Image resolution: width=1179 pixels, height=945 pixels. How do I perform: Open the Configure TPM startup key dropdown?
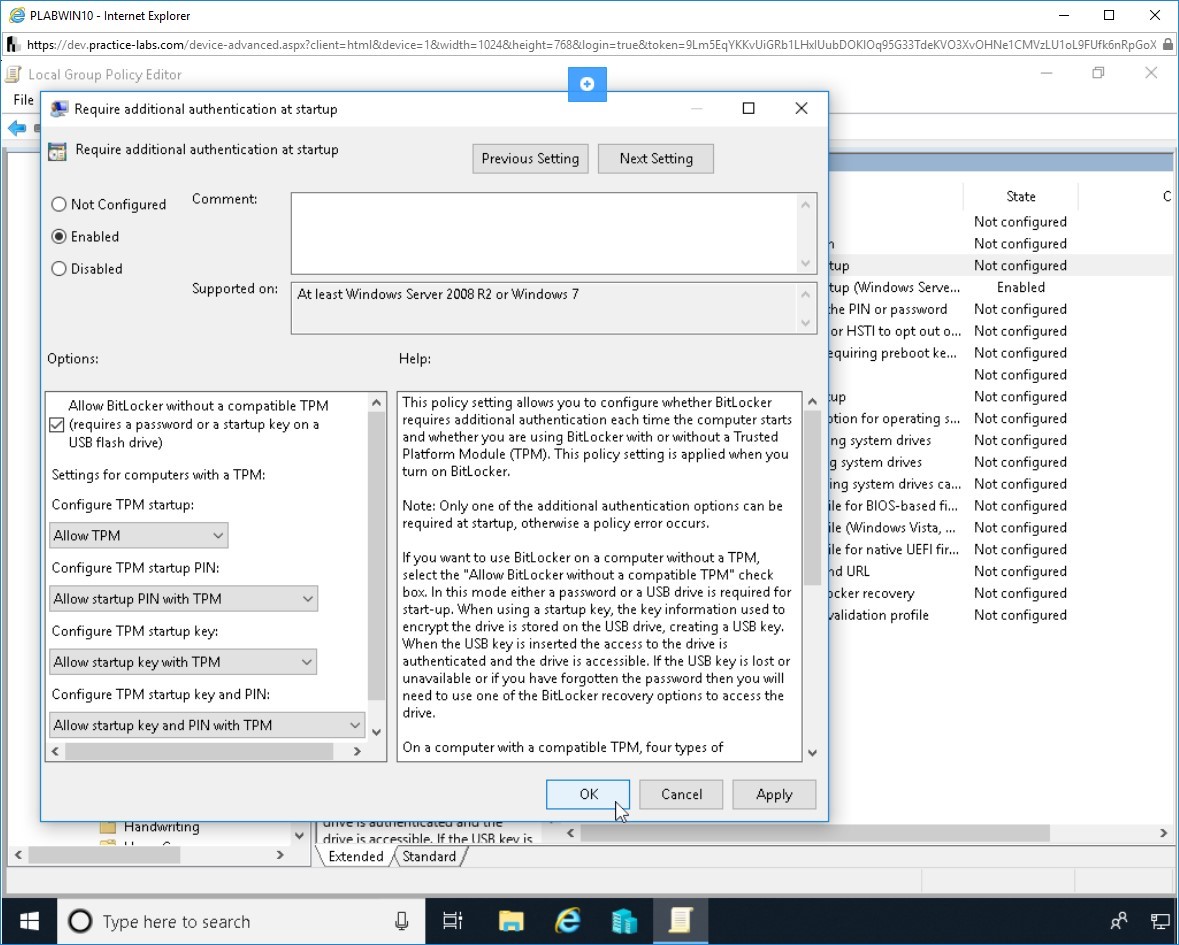(183, 662)
